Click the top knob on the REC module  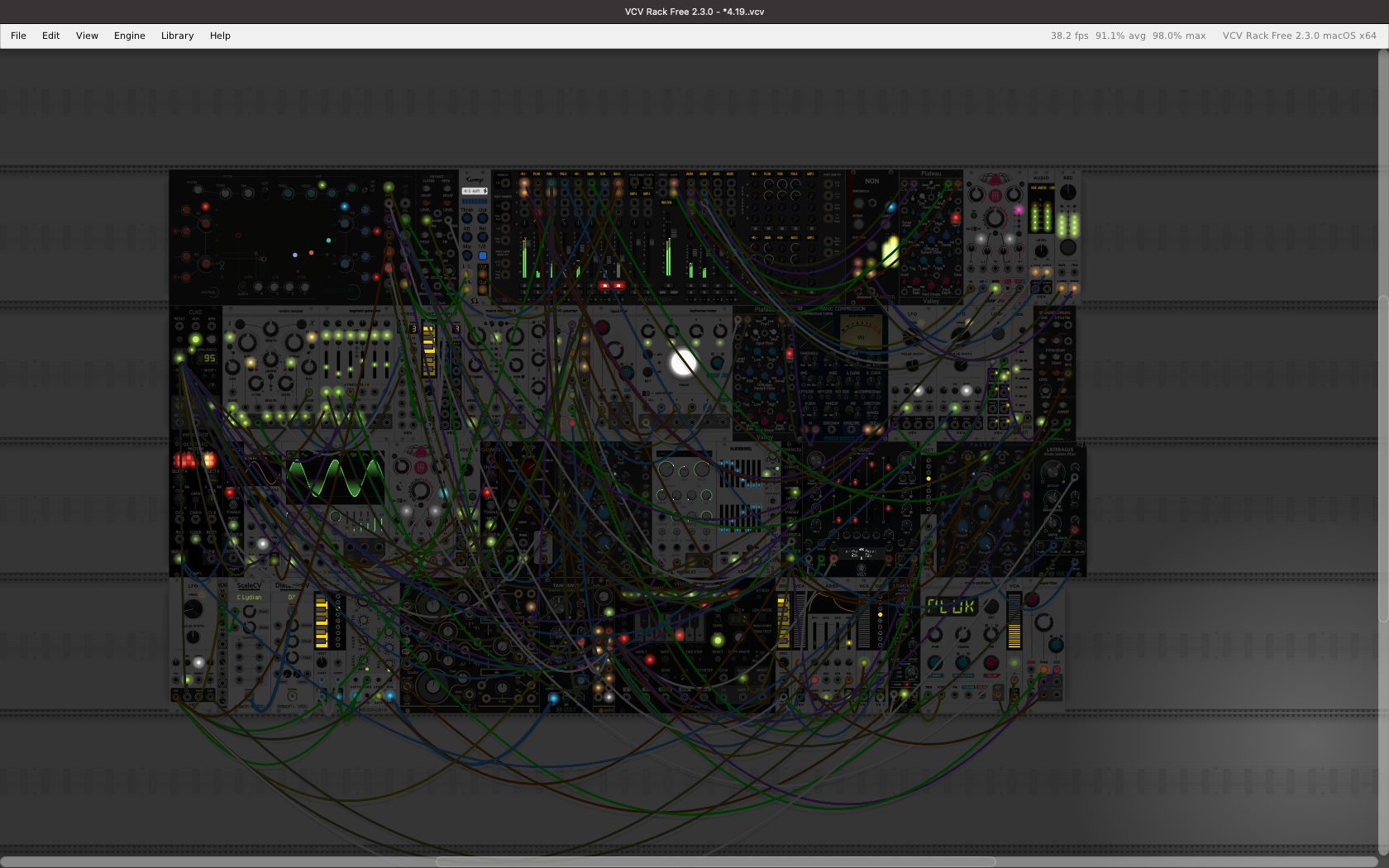click(1068, 192)
